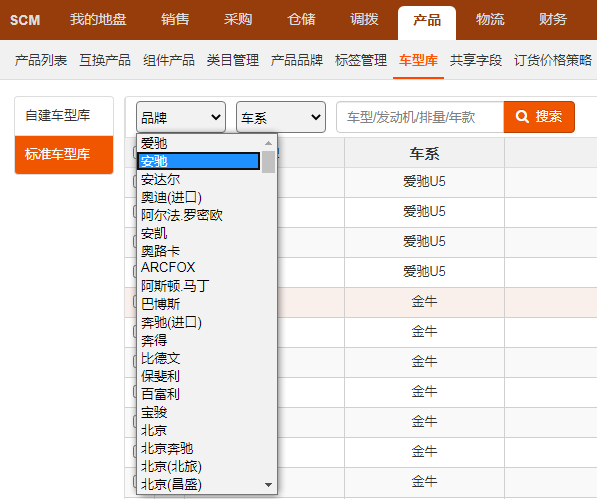Go to 车型库 submenu

click(418, 60)
